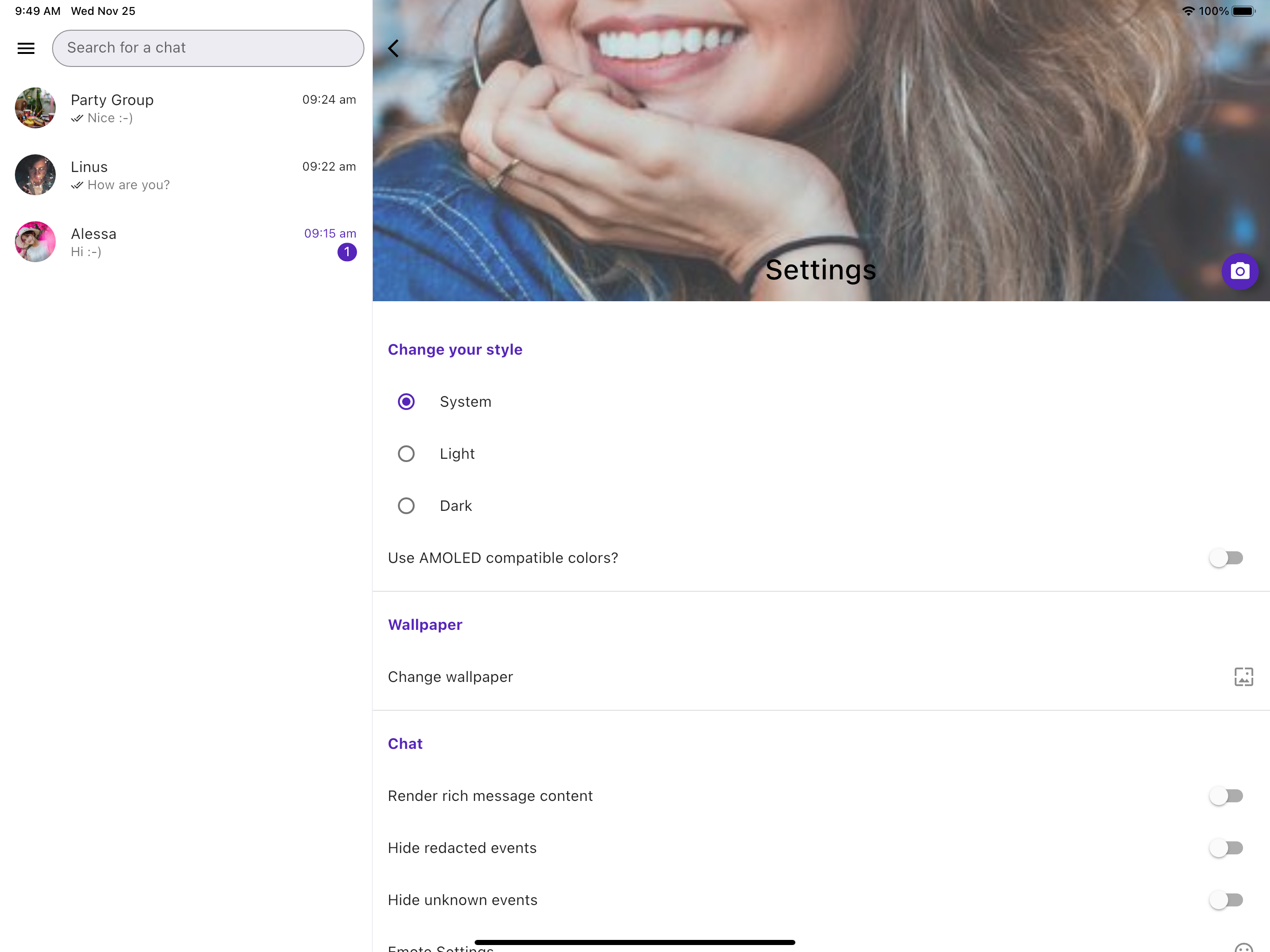The image size is (1270, 952).
Task: Select the System style radio button
Action: click(406, 401)
